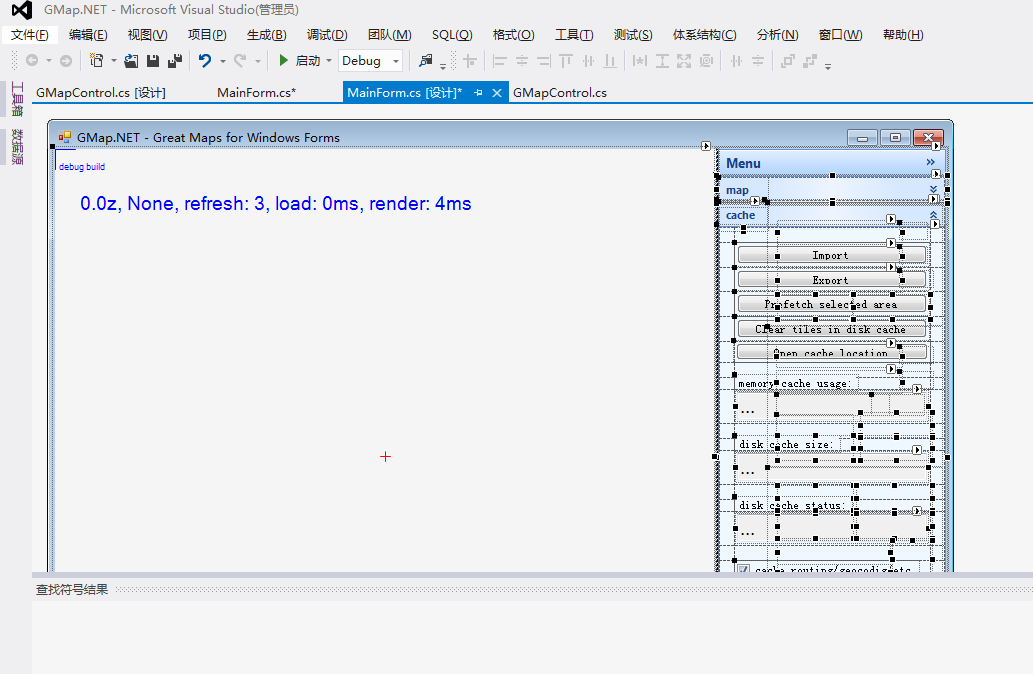Click the Bring to Front icon
This screenshot has height=674, width=1033.
pos(787,61)
